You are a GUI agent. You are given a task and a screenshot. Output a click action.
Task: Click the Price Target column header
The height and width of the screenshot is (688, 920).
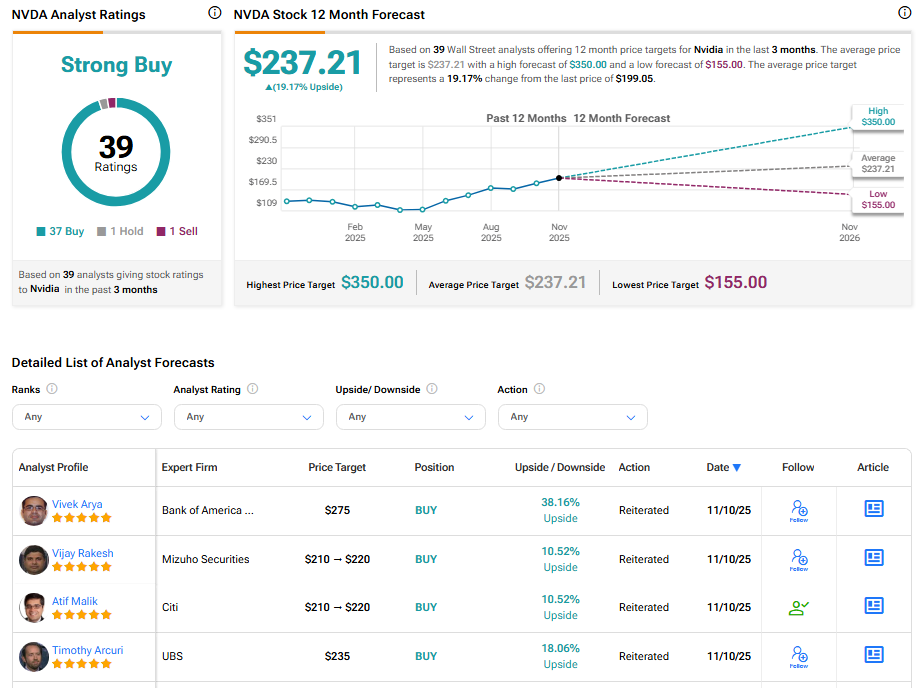coord(337,467)
